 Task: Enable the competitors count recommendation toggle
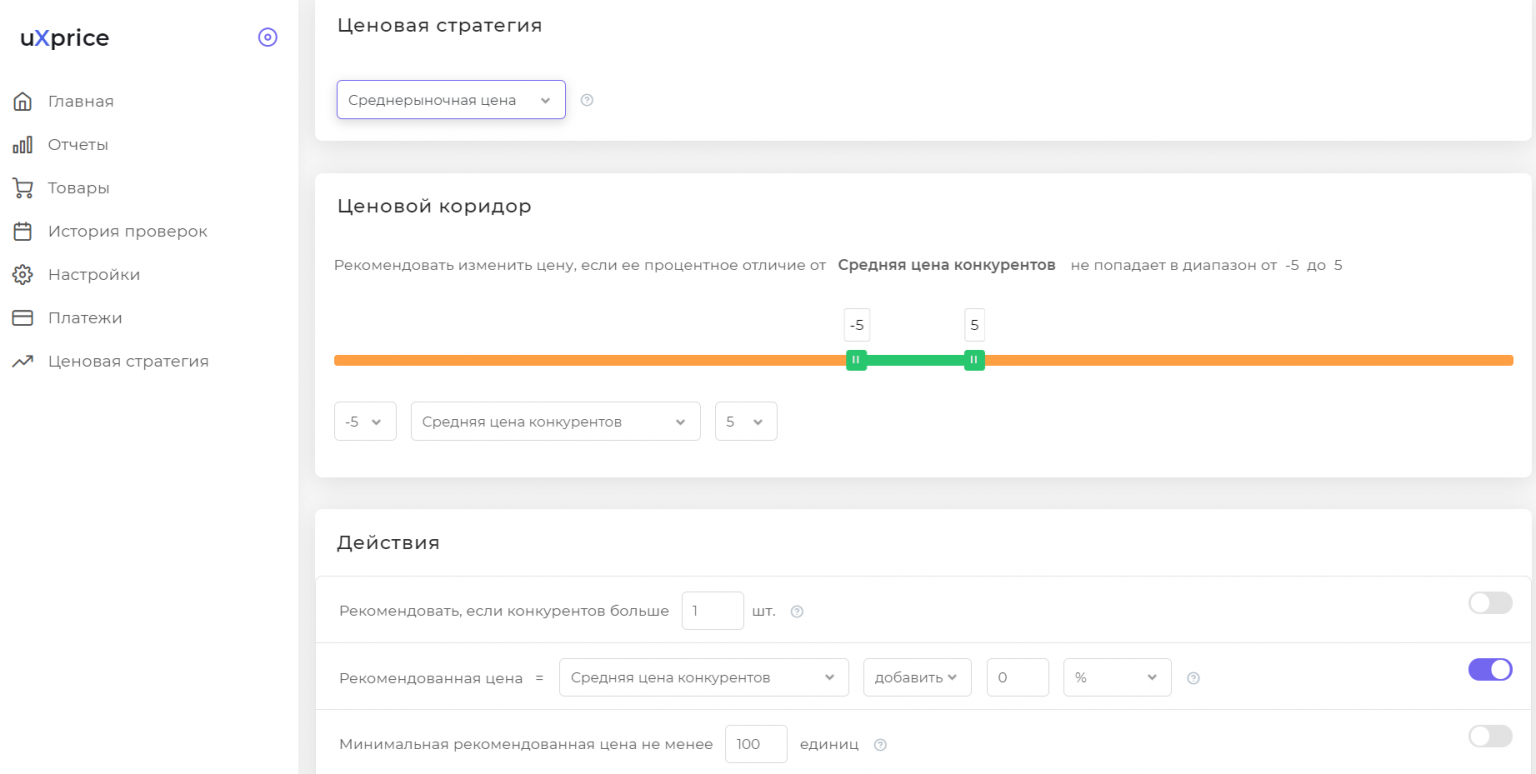click(1489, 603)
